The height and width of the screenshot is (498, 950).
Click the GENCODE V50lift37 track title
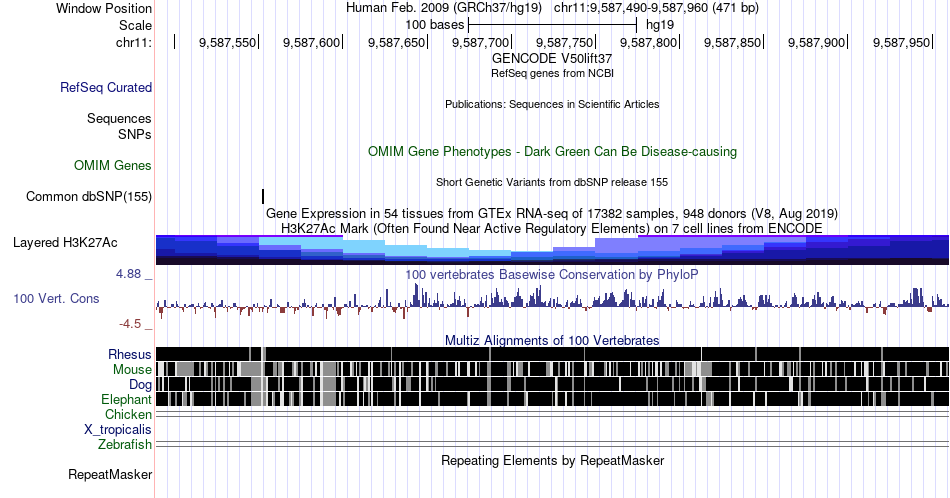point(552,59)
